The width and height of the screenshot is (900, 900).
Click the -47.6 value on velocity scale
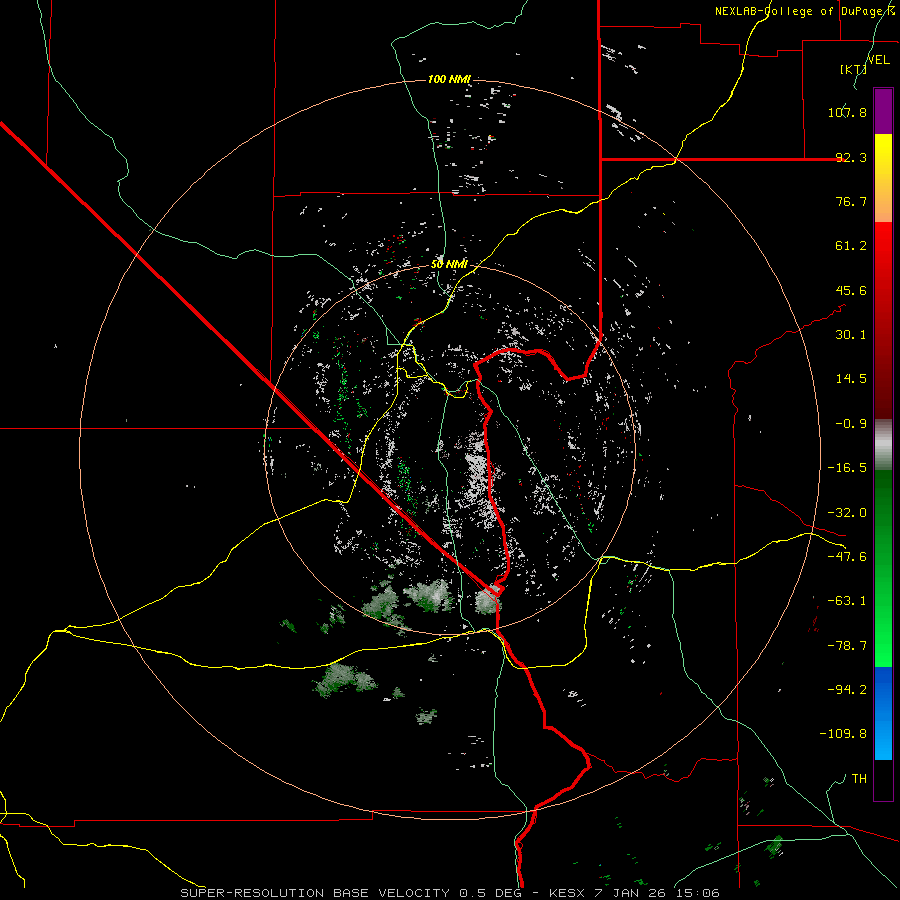point(847,557)
